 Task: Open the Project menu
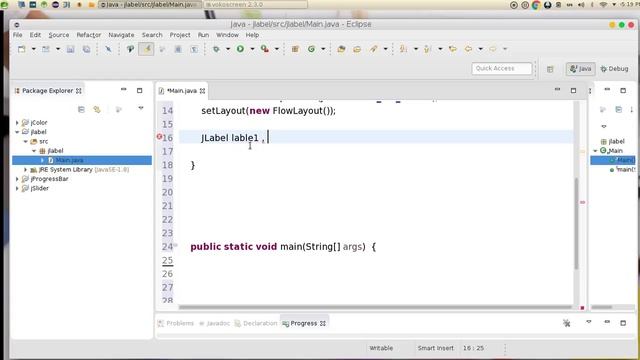[x=180, y=35]
